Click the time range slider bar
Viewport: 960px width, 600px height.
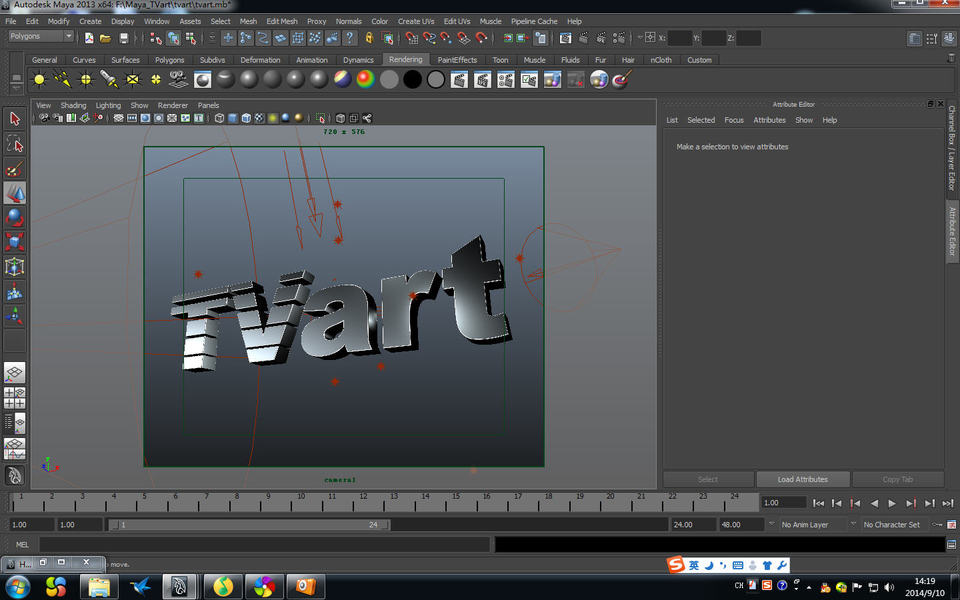pos(248,524)
